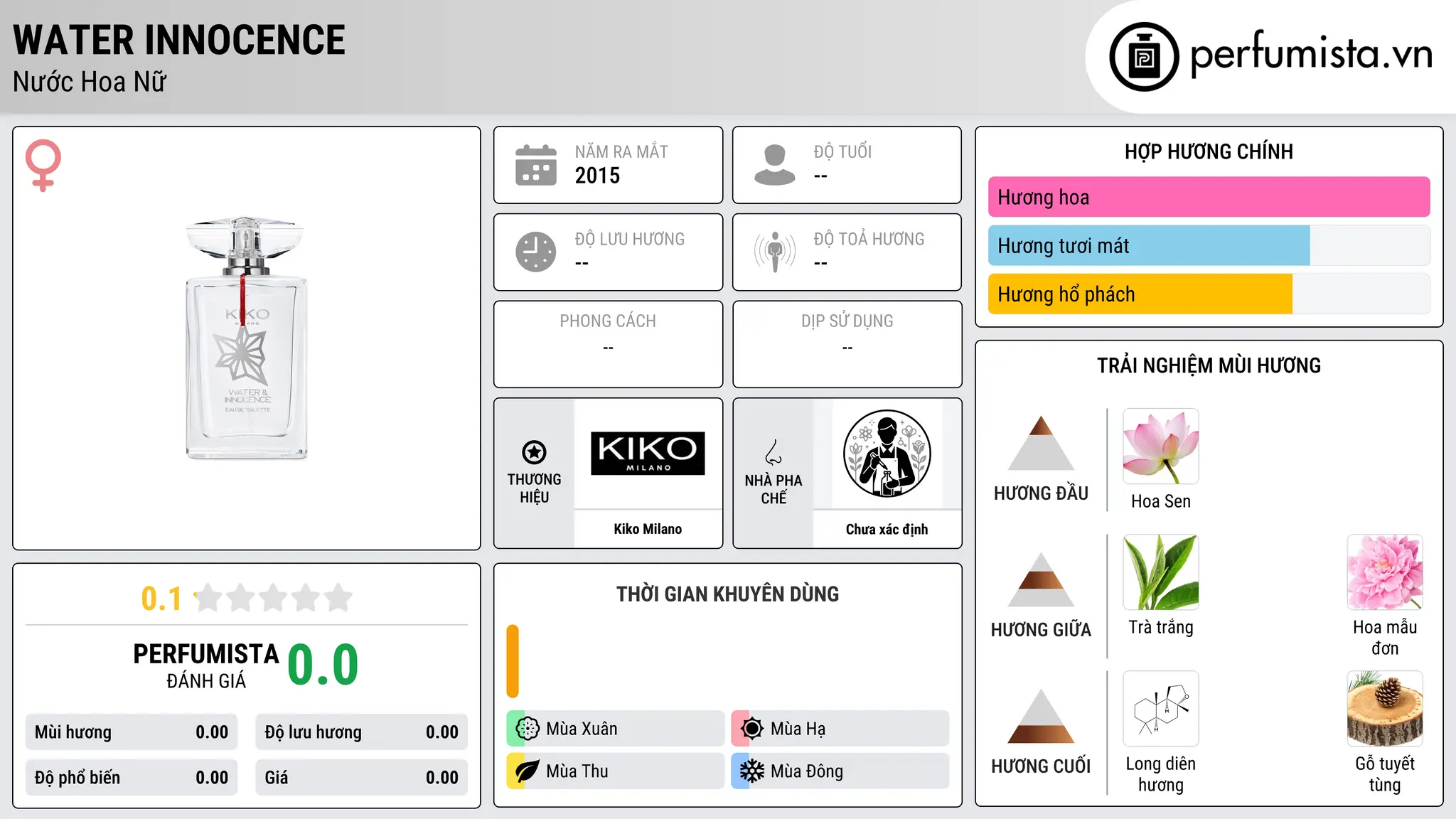Viewport: 1456px width, 819px height.
Task: Click the Chưa xác định perfumer label
Action: point(887,529)
